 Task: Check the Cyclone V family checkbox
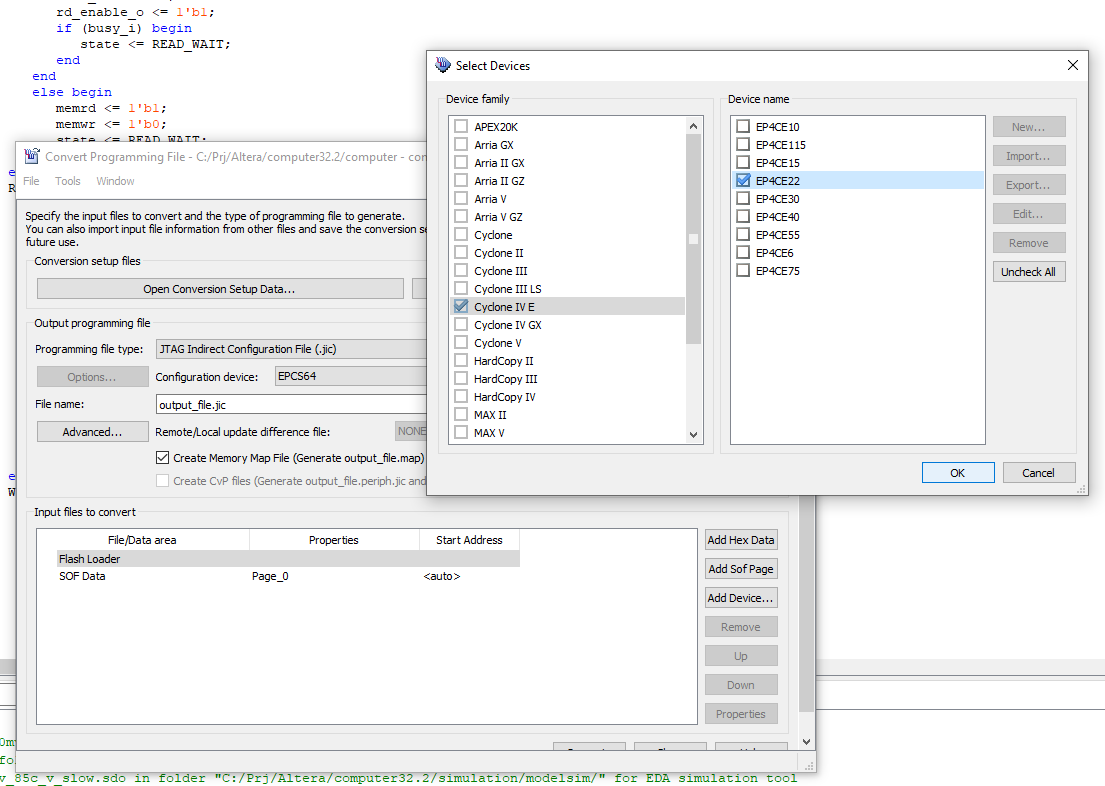point(461,342)
